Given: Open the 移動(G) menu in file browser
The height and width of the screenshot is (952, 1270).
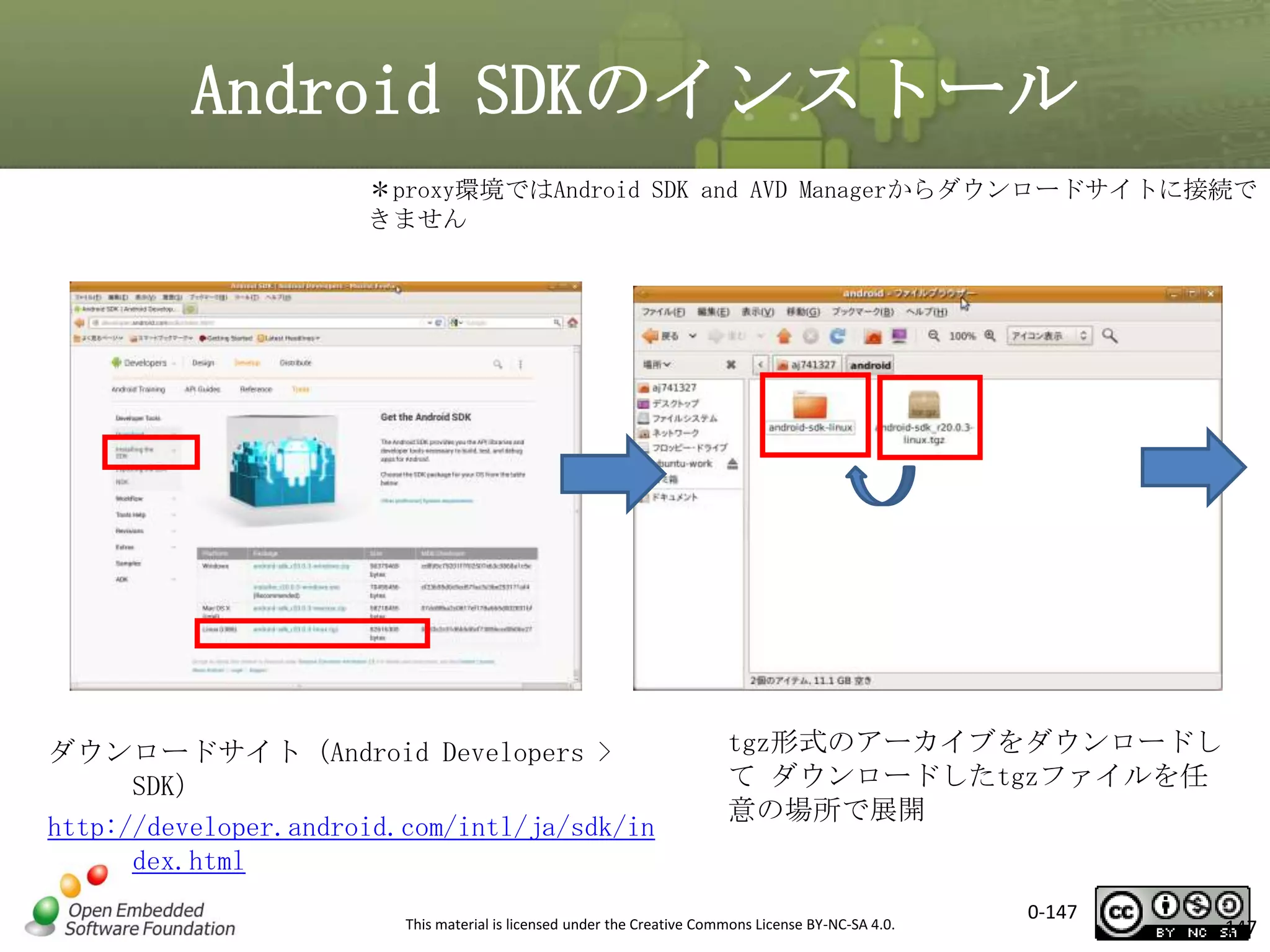Looking at the screenshot, I should point(803,312).
